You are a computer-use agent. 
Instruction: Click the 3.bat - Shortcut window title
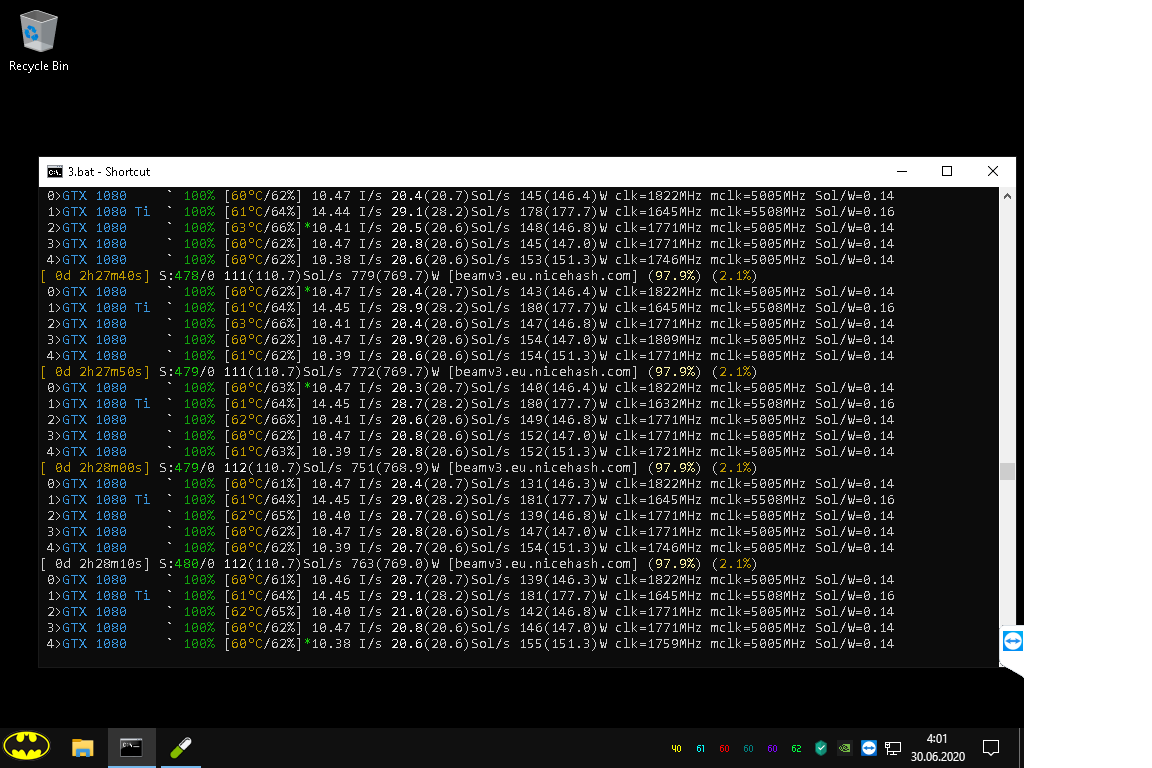tap(109, 171)
